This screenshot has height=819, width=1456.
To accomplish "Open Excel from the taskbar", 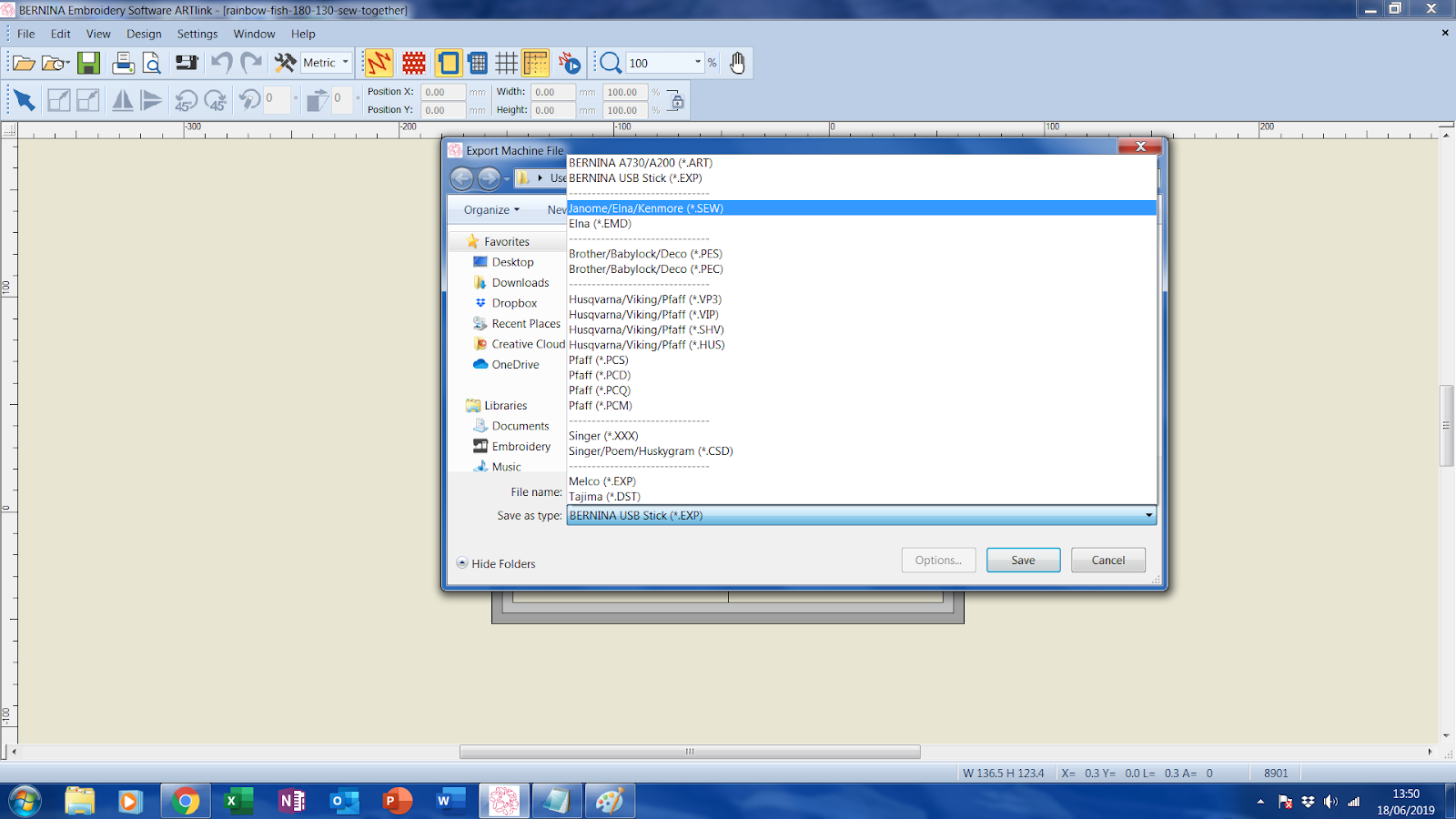I will [238, 801].
